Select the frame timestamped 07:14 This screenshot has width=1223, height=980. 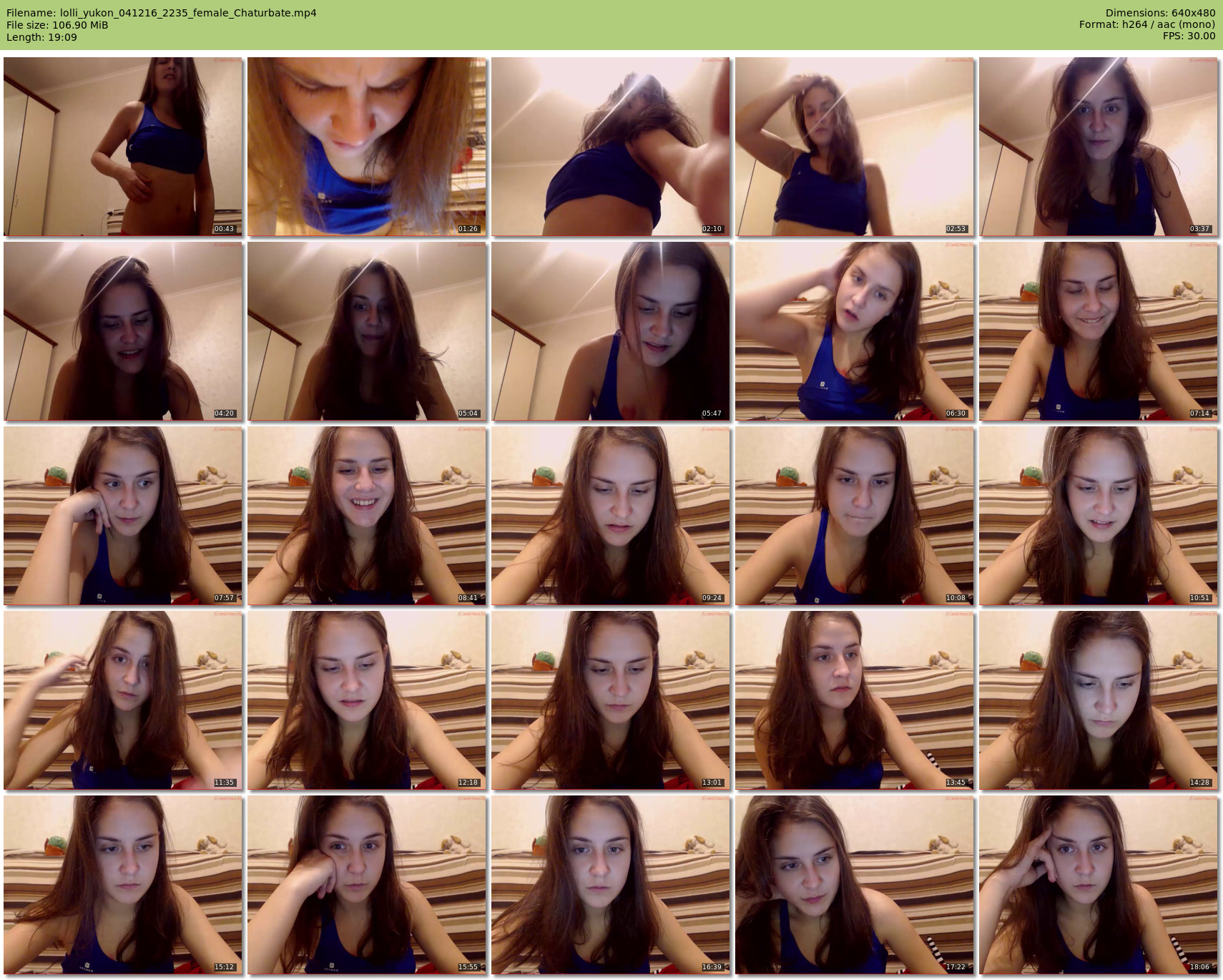pyautogui.click(x=1099, y=331)
